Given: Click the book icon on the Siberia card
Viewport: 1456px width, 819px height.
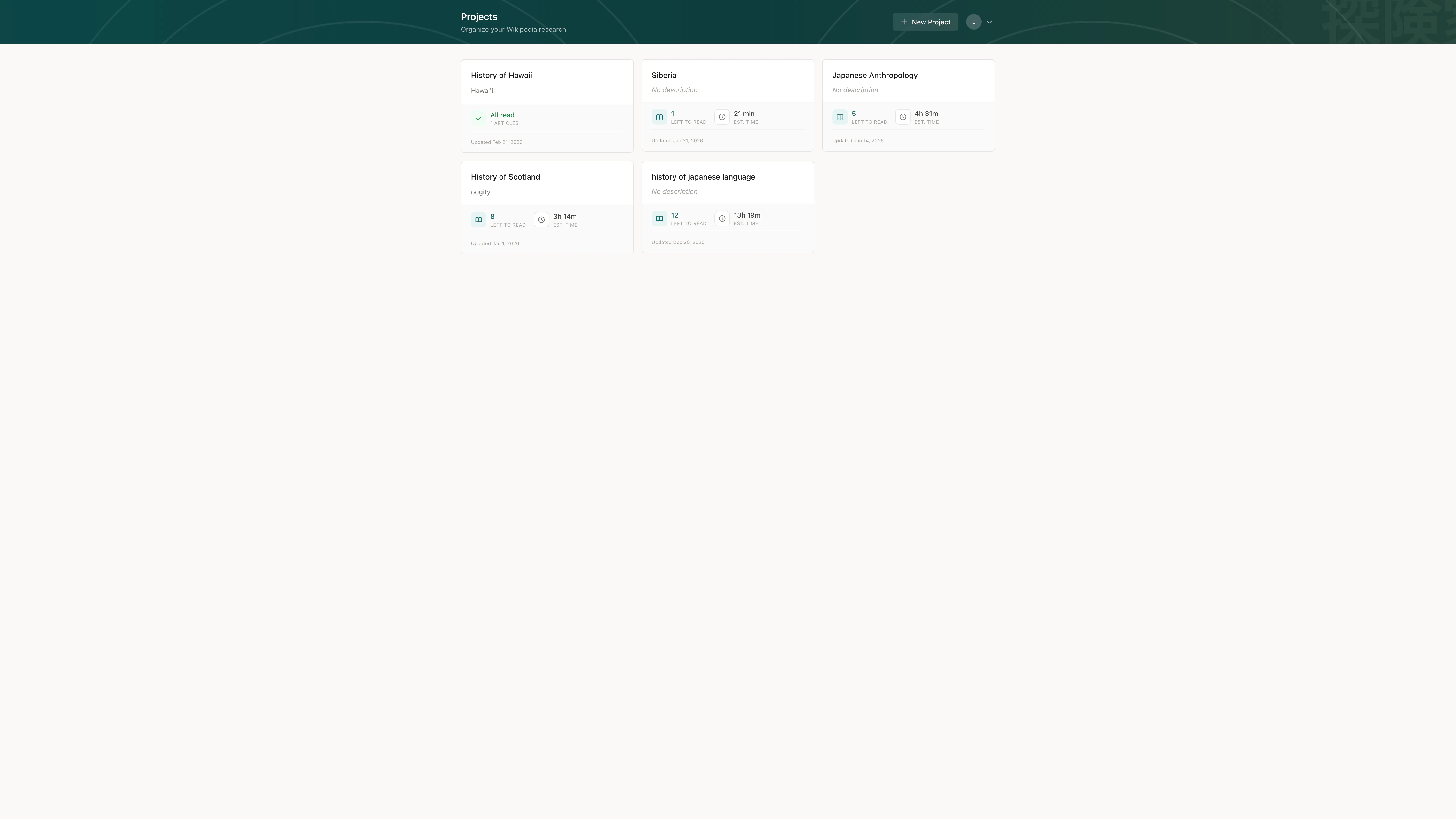Looking at the screenshot, I should click(x=659, y=117).
